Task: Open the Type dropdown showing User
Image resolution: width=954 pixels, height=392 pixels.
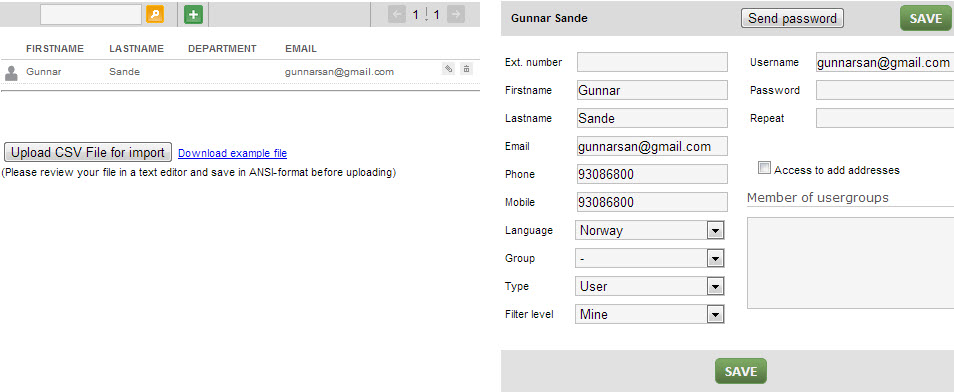Action: (x=650, y=287)
